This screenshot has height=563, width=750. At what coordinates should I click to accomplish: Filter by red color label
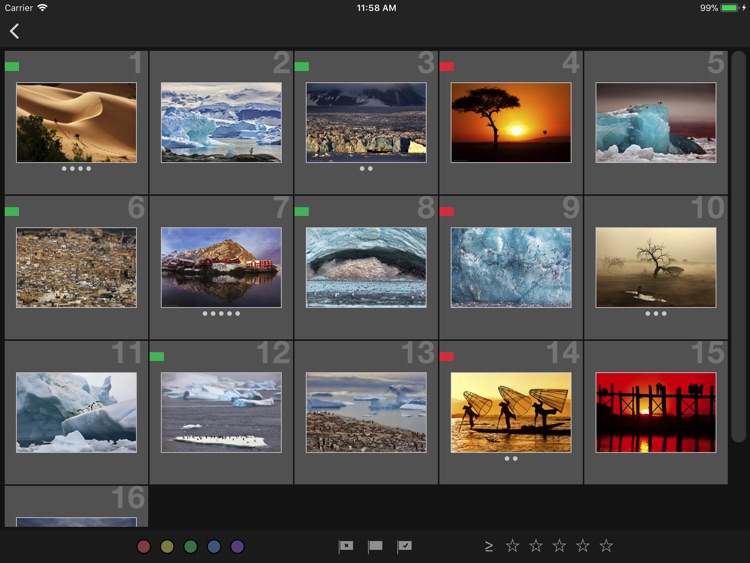[143, 546]
